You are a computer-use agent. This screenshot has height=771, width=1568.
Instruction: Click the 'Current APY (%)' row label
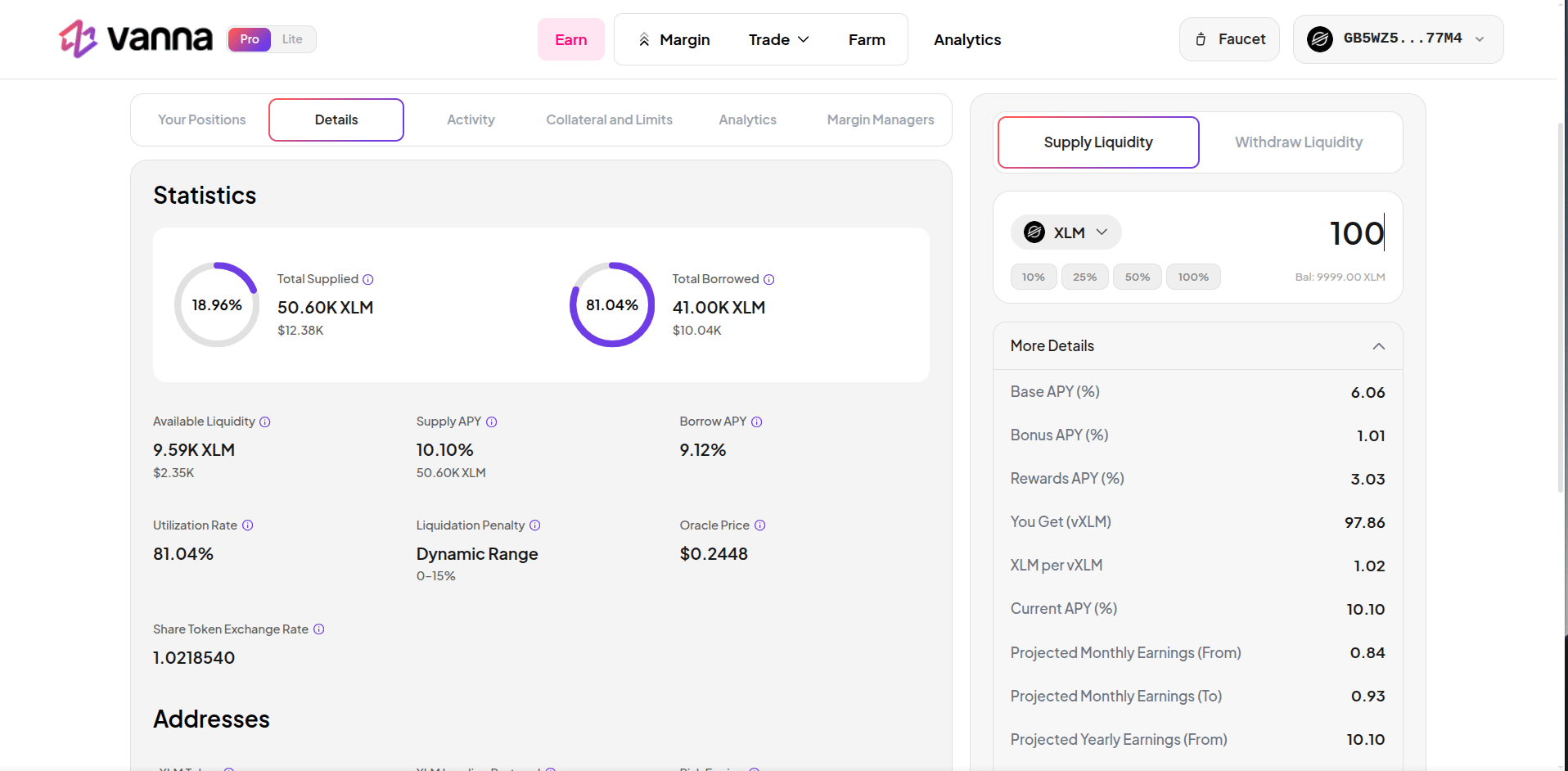pos(1064,609)
